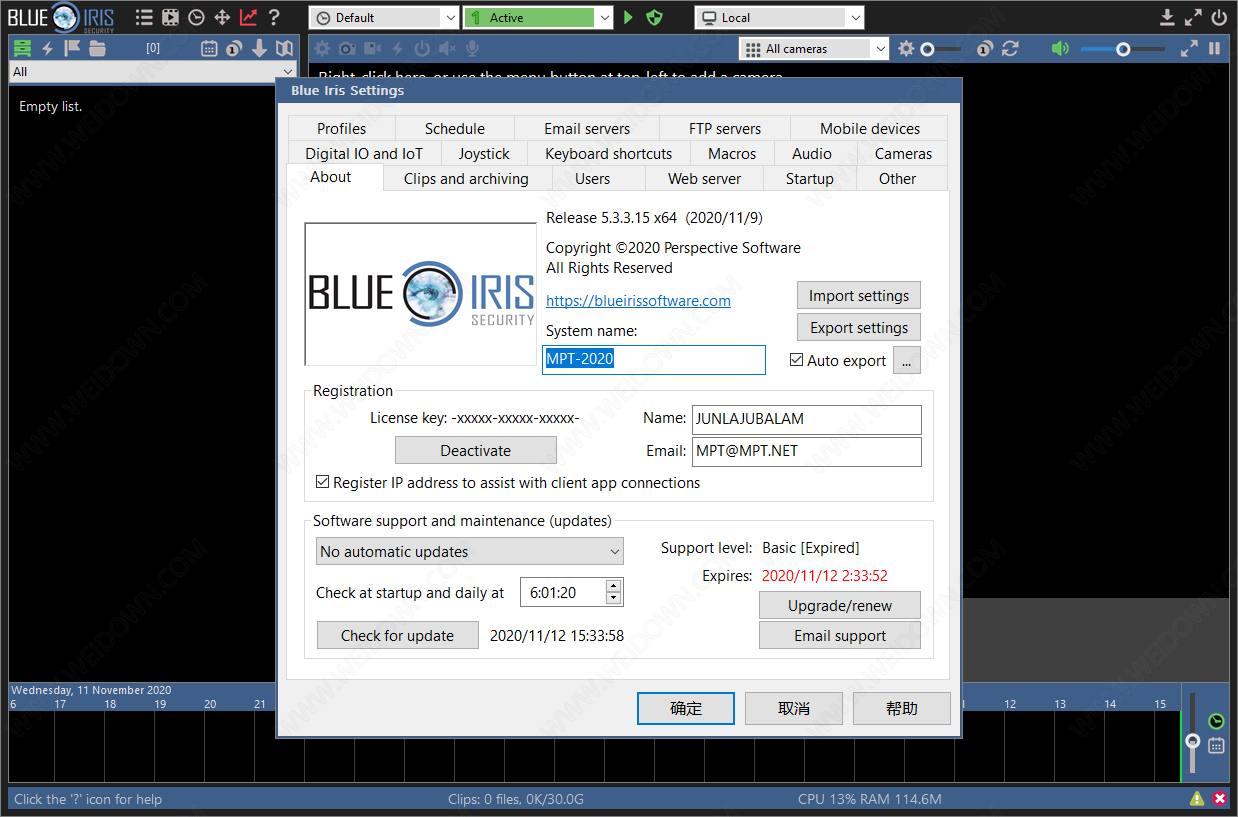Click the video record icon in camera toolbar
The height and width of the screenshot is (817, 1238).
pos(372,48)
